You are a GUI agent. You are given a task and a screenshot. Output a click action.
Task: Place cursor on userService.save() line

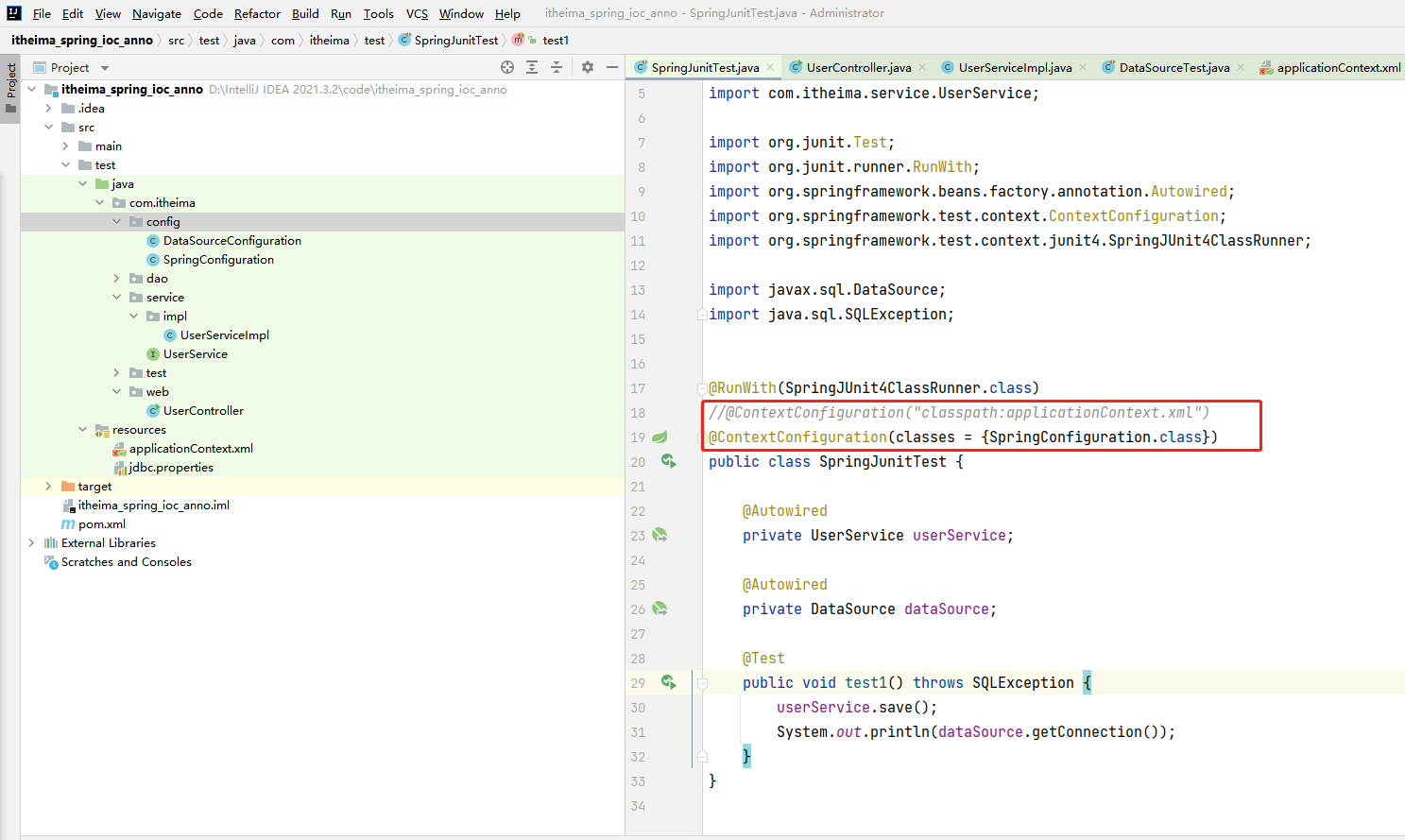[x=857, y=707]
